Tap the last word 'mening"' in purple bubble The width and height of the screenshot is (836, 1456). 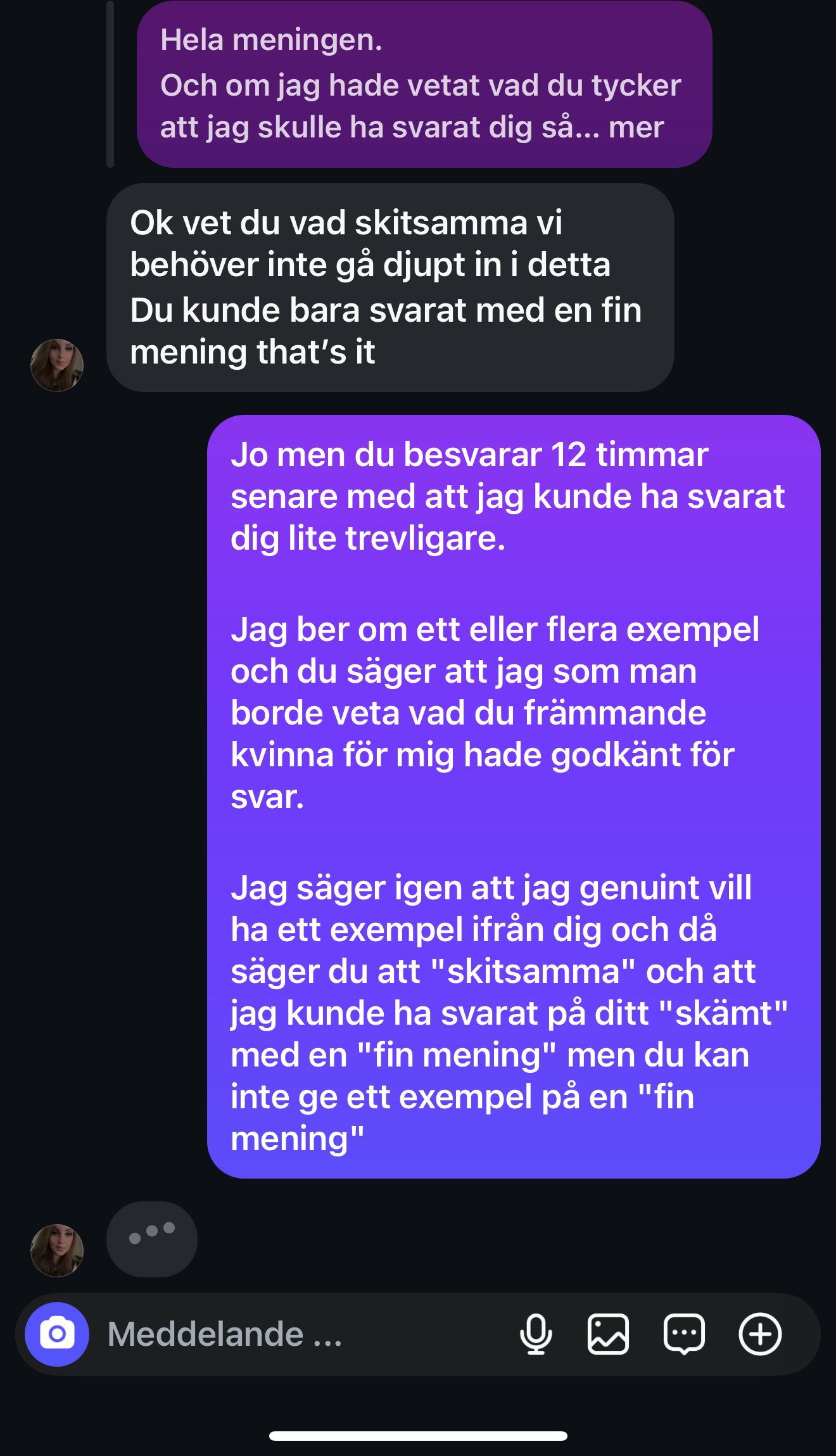tap(298, 1139)
